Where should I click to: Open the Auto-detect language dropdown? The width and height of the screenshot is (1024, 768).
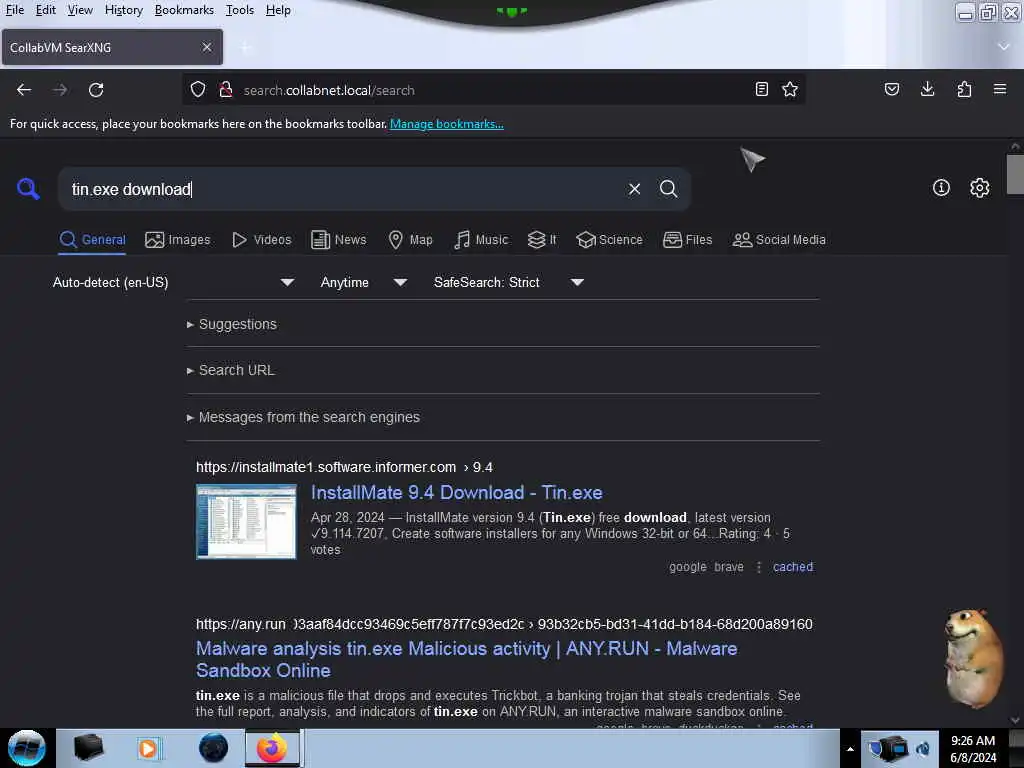tap(173, 282)
